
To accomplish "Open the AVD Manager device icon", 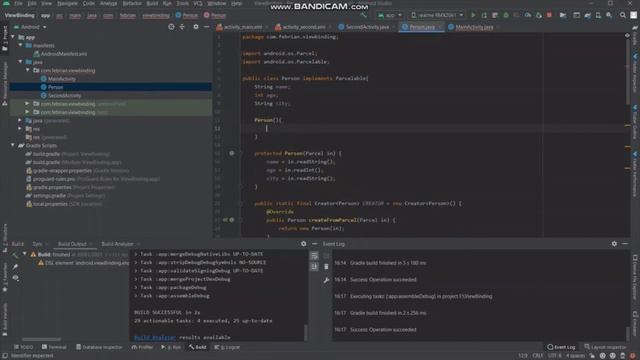I will tap(598, 15).
